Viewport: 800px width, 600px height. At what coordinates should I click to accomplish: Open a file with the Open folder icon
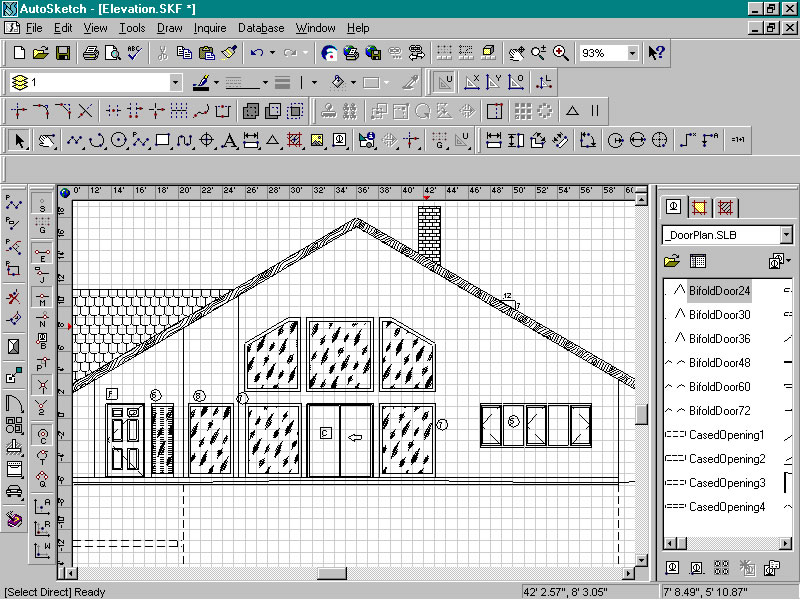click(x=41, y=53)
